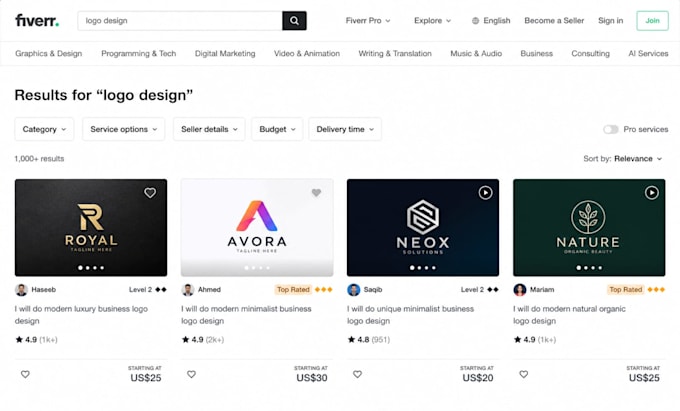Open Programming & Tech category
The width and height of the screenshot is (680, 411).
[139, 54]
